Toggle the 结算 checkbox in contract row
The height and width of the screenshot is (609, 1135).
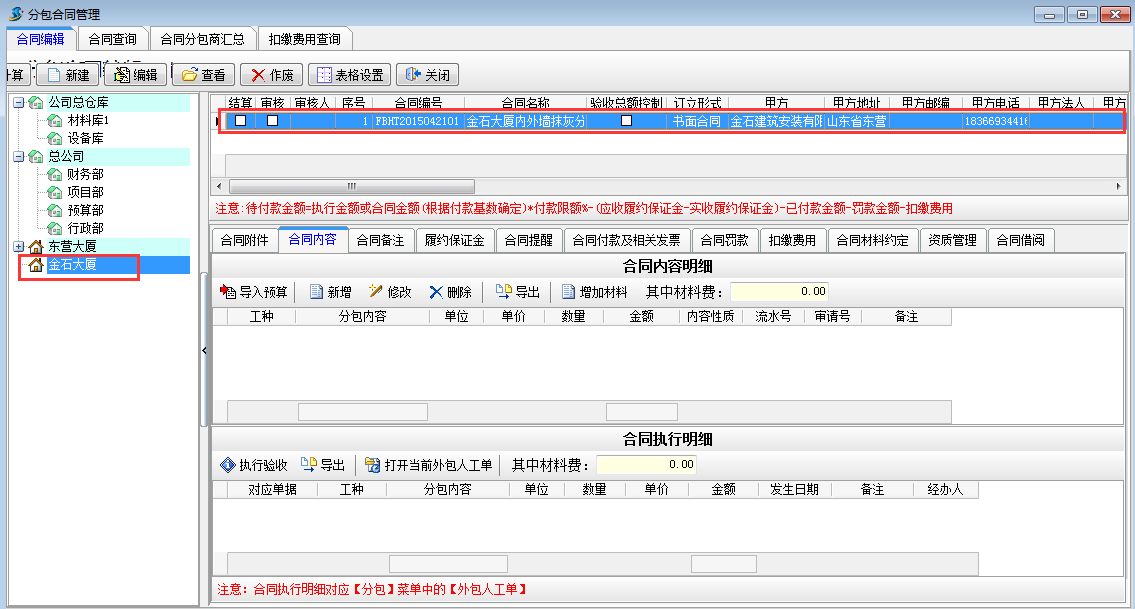[x=240, y=121]
